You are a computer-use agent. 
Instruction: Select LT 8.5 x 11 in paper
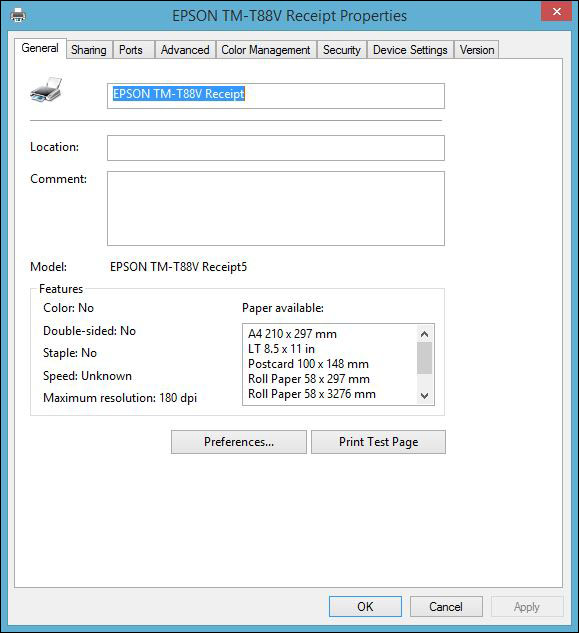tap(281, 349)
